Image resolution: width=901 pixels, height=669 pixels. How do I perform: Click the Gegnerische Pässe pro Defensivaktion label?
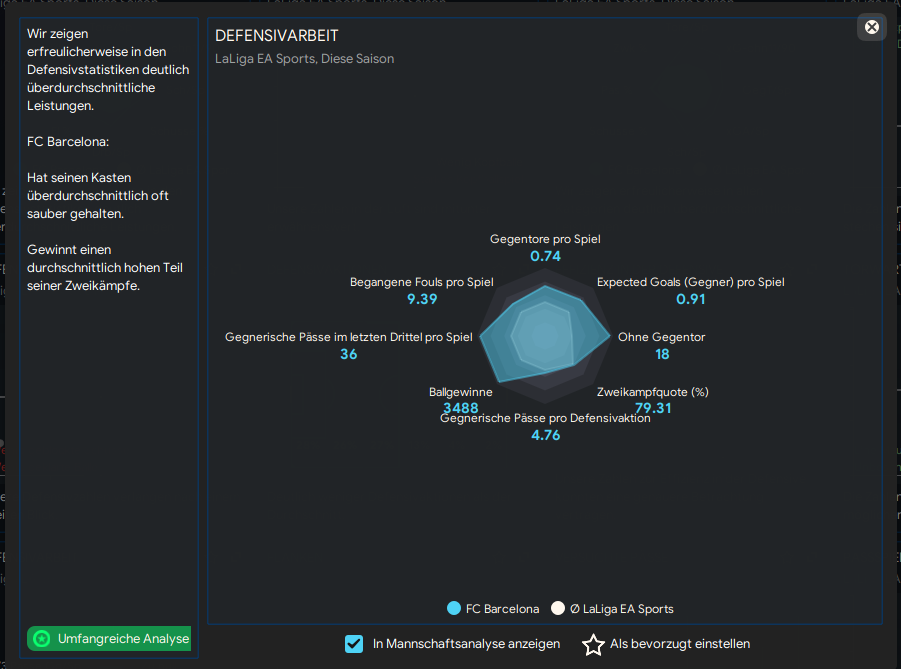(x=545, y=418)
